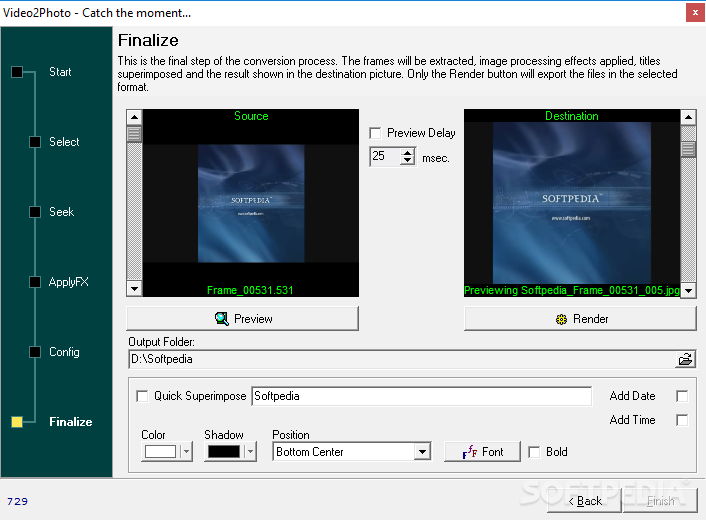Enable the Bold checkbox
706x520 pixels.
pyautogui.click(x=534, y=452)
